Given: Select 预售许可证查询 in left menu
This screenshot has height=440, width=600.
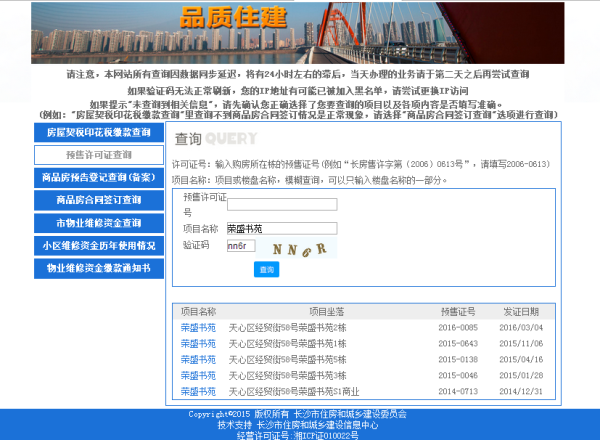Looking at the screenshot, I should [98, 155].
